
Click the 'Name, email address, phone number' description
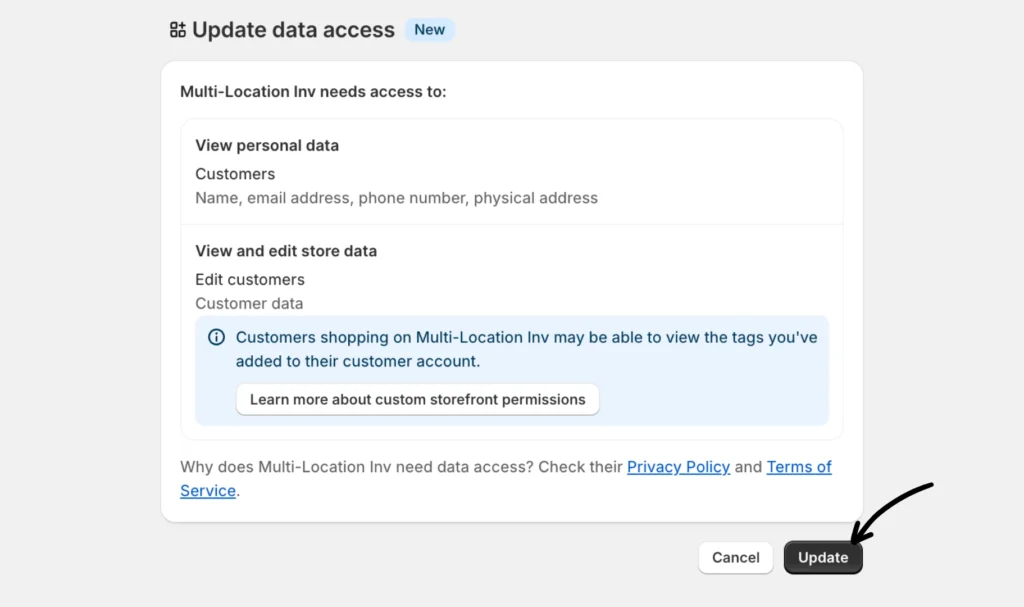(x=396, y=198)
